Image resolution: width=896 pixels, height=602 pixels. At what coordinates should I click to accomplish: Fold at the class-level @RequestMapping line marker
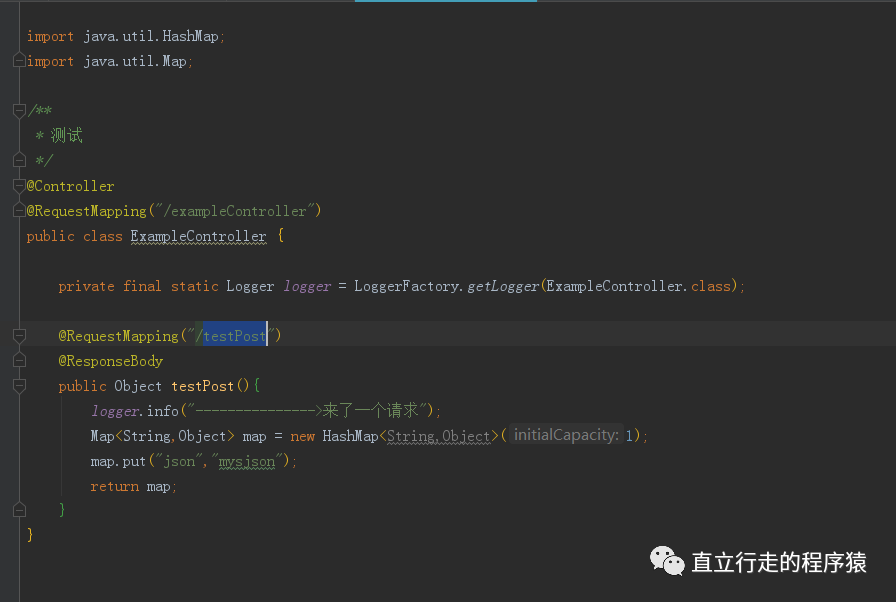(x=19, y=210)
